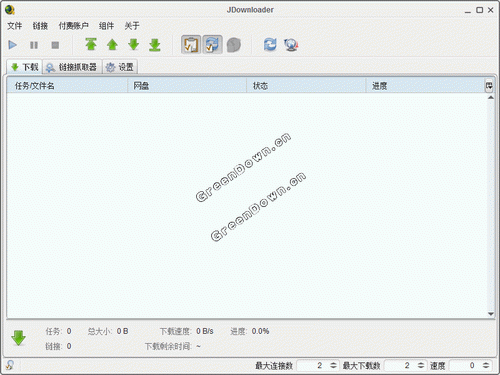Switch to the 链接抓取器 tab

click(x=72, y=67)
